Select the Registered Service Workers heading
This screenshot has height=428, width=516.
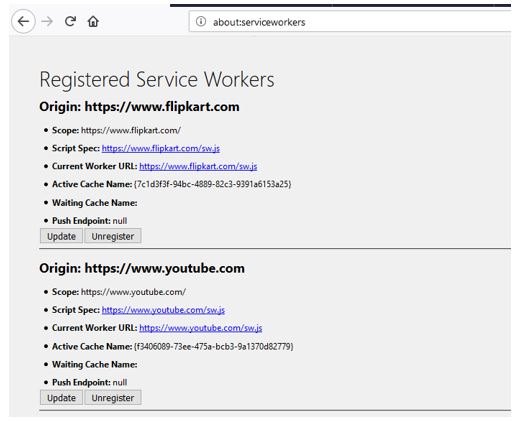157,80
